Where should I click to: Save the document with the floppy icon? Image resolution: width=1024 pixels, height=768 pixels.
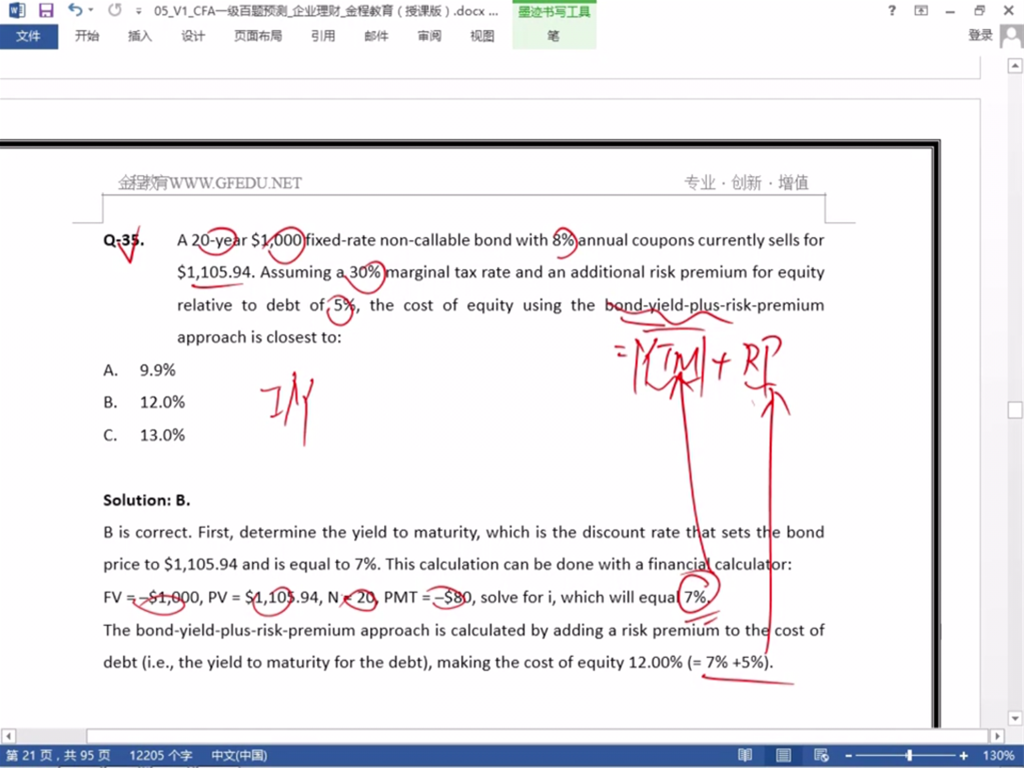(x=46, y=10)
